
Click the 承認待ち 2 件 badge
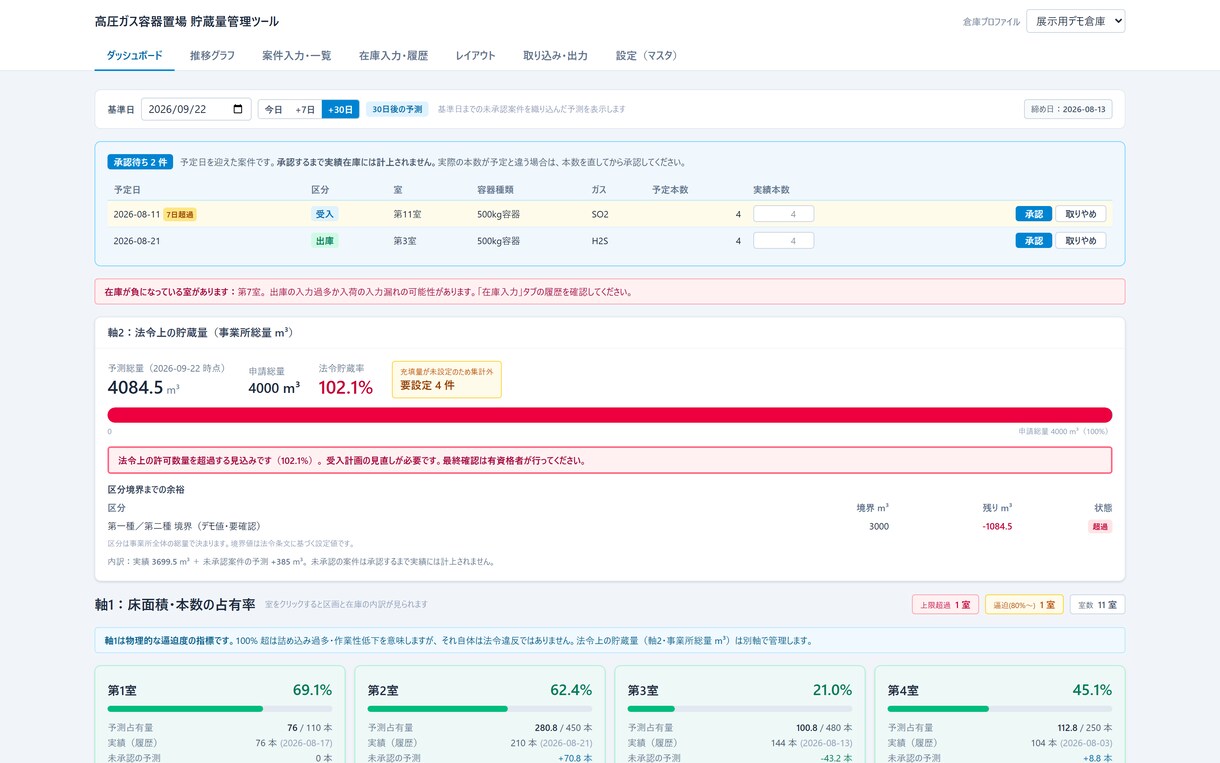[x=140, y=161]
